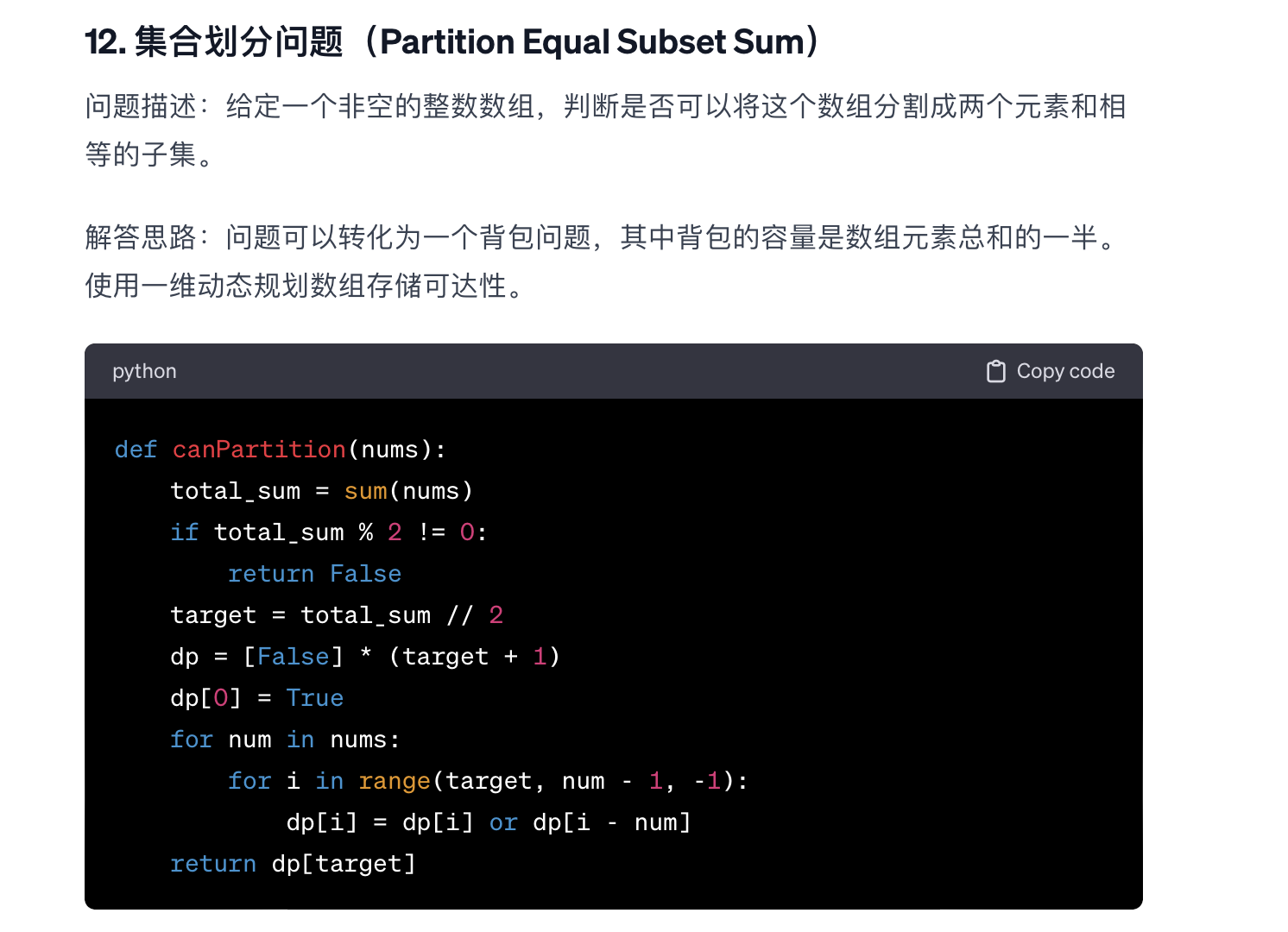Image resolution: width=1288 pixels, height=932 pixels.
Task: Click the "def" keyword in code
Action: pyautogui.click(x=136, y=450)
